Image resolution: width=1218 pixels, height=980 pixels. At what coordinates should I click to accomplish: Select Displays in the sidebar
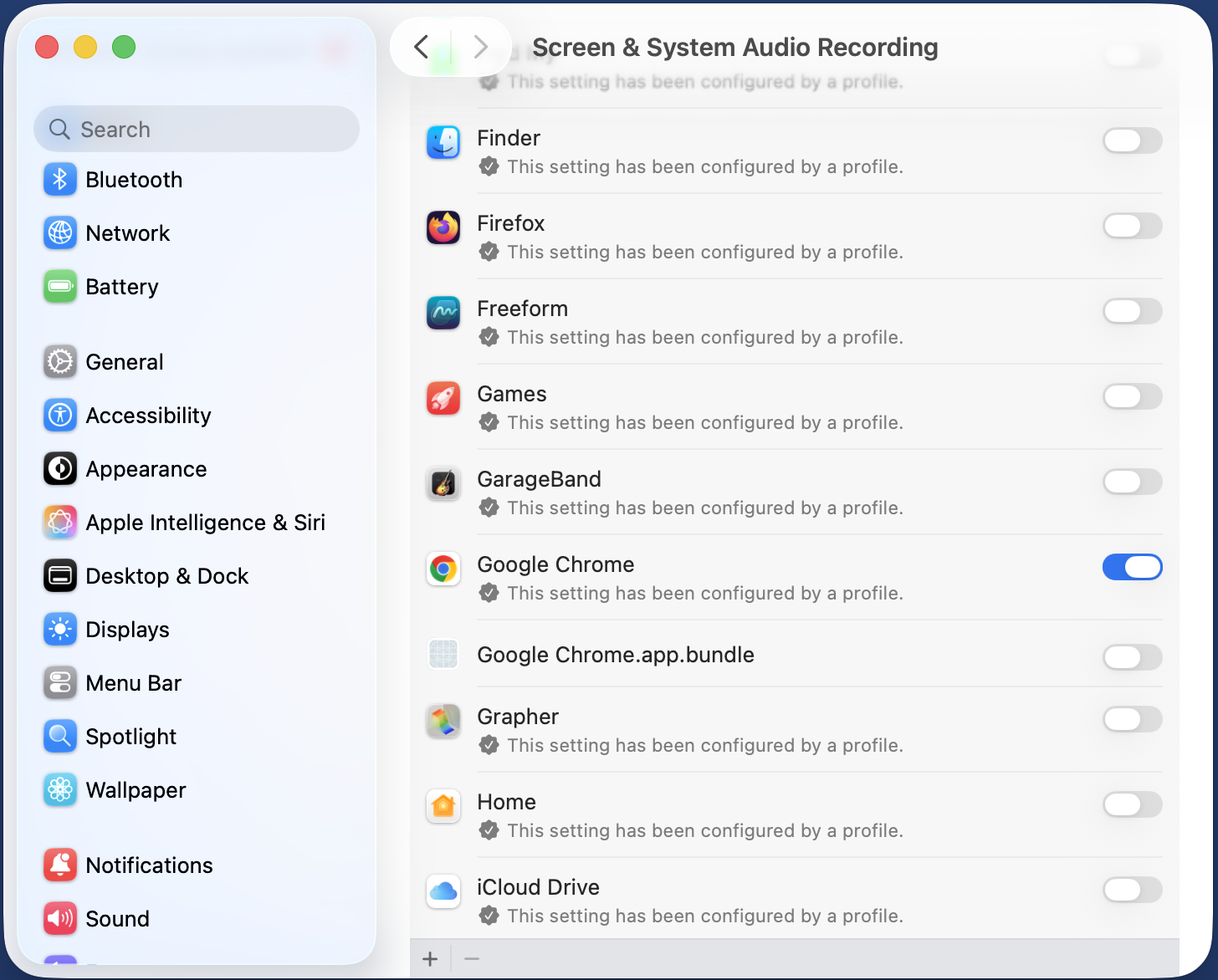(197, 630)
